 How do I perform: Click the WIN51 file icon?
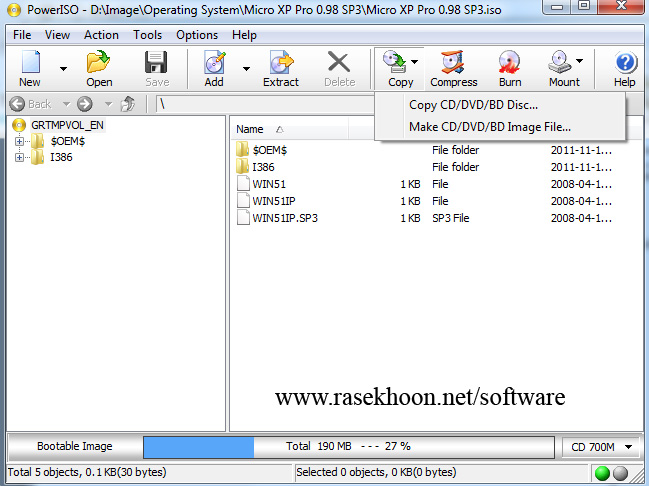point(243,183)
